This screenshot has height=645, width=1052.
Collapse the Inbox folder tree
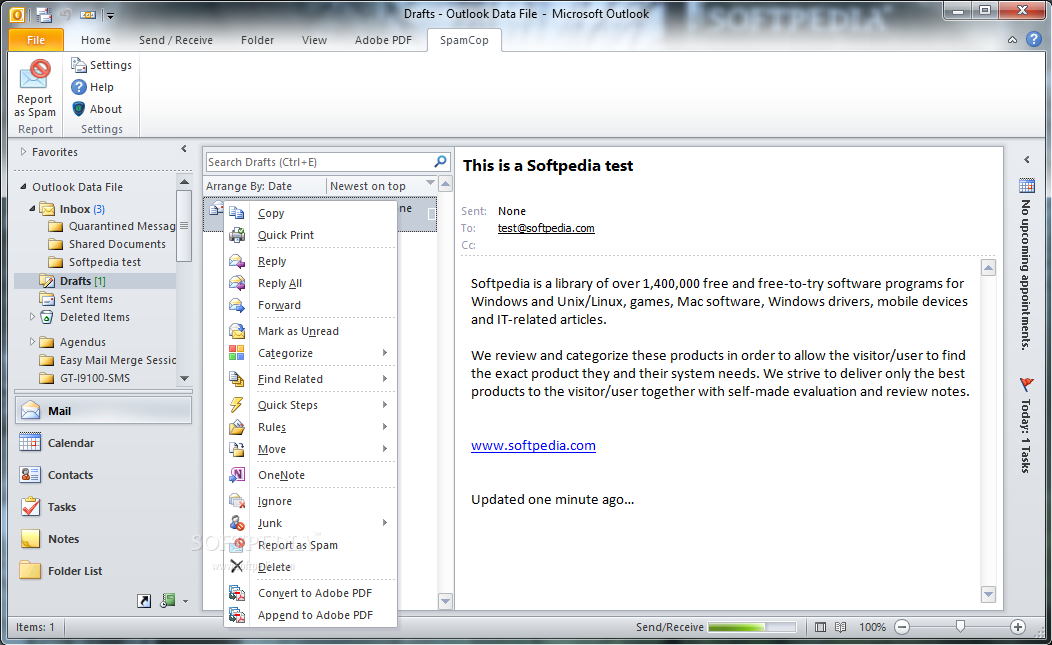[32, 209]
